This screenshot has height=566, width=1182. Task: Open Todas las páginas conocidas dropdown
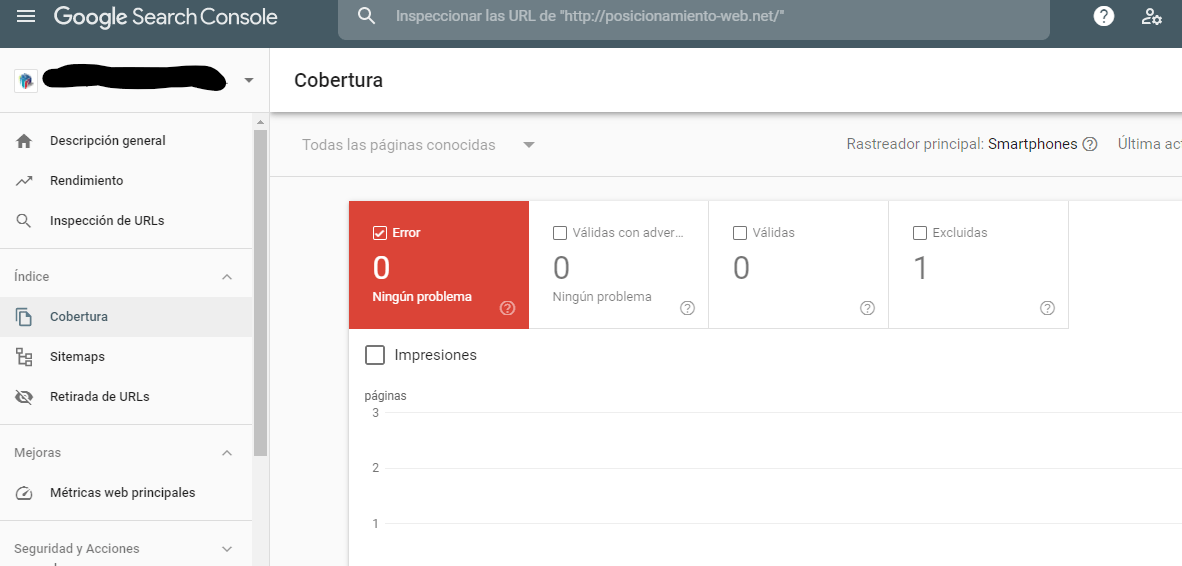coord(418,145)
